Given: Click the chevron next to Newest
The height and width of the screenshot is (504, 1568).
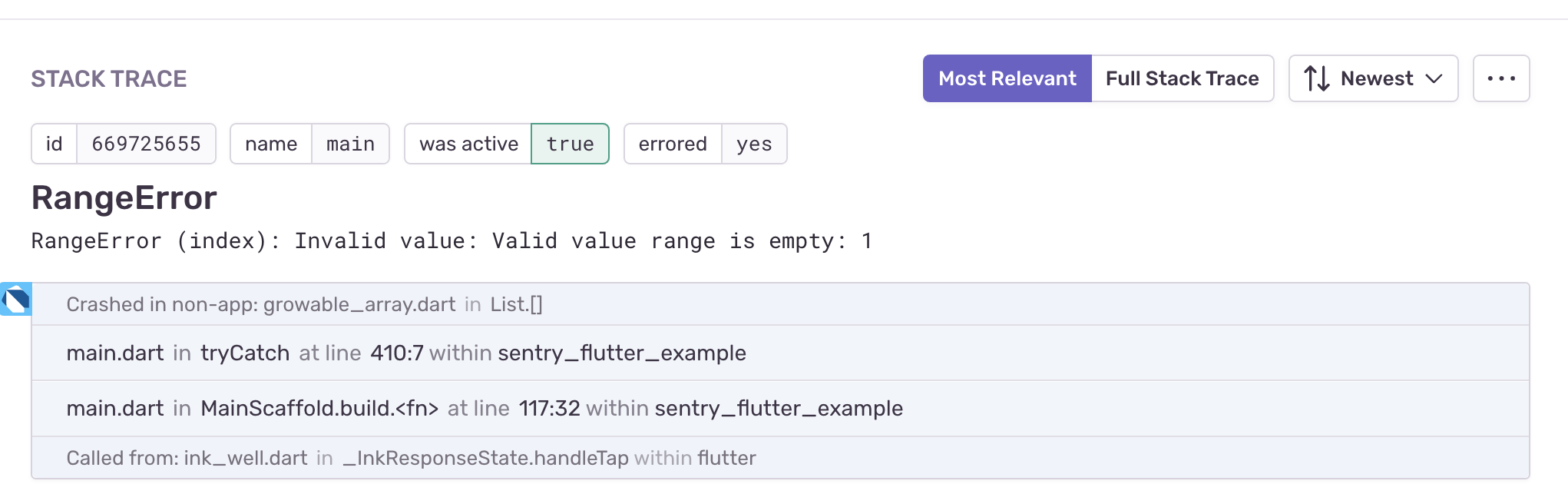Looking at the screenshot, I should click(1434, 79).
